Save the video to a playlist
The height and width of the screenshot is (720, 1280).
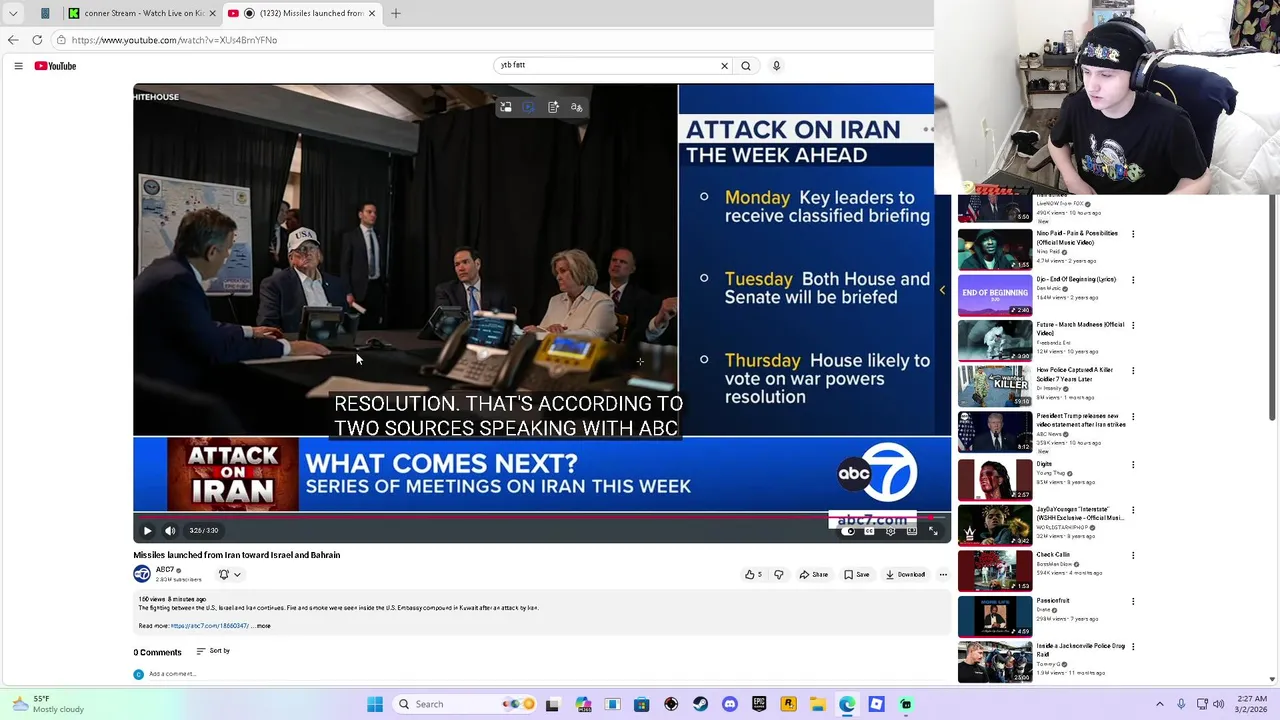tap(856, 575)
